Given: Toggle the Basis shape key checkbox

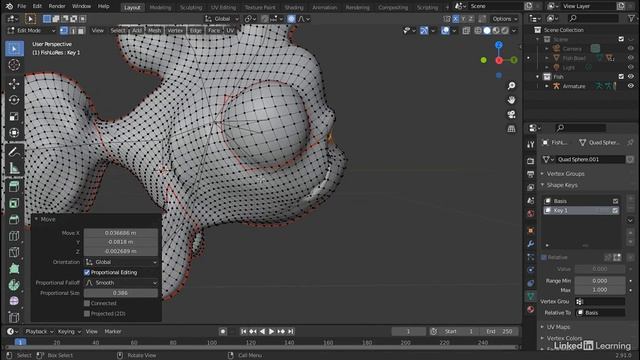Looking at the screenshot, I should [615, 201].
